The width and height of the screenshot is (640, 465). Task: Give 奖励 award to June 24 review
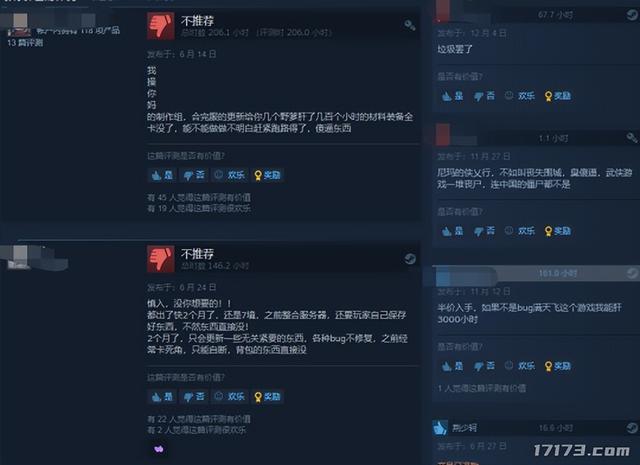[267, 396]
